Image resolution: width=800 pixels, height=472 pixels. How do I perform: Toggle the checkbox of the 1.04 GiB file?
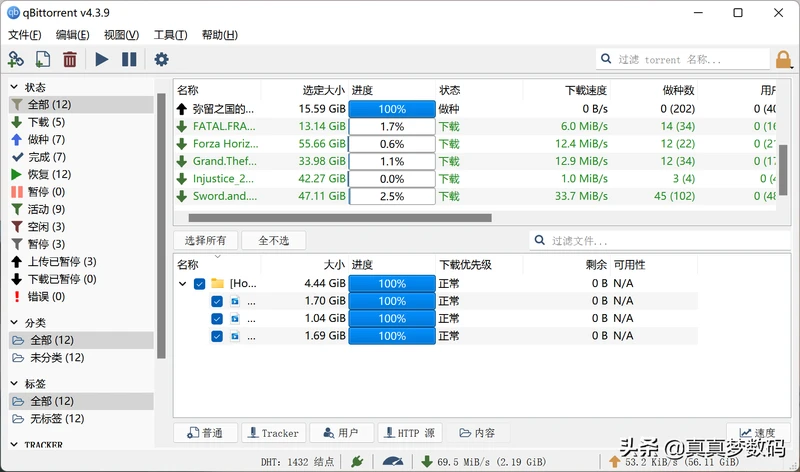217,318
